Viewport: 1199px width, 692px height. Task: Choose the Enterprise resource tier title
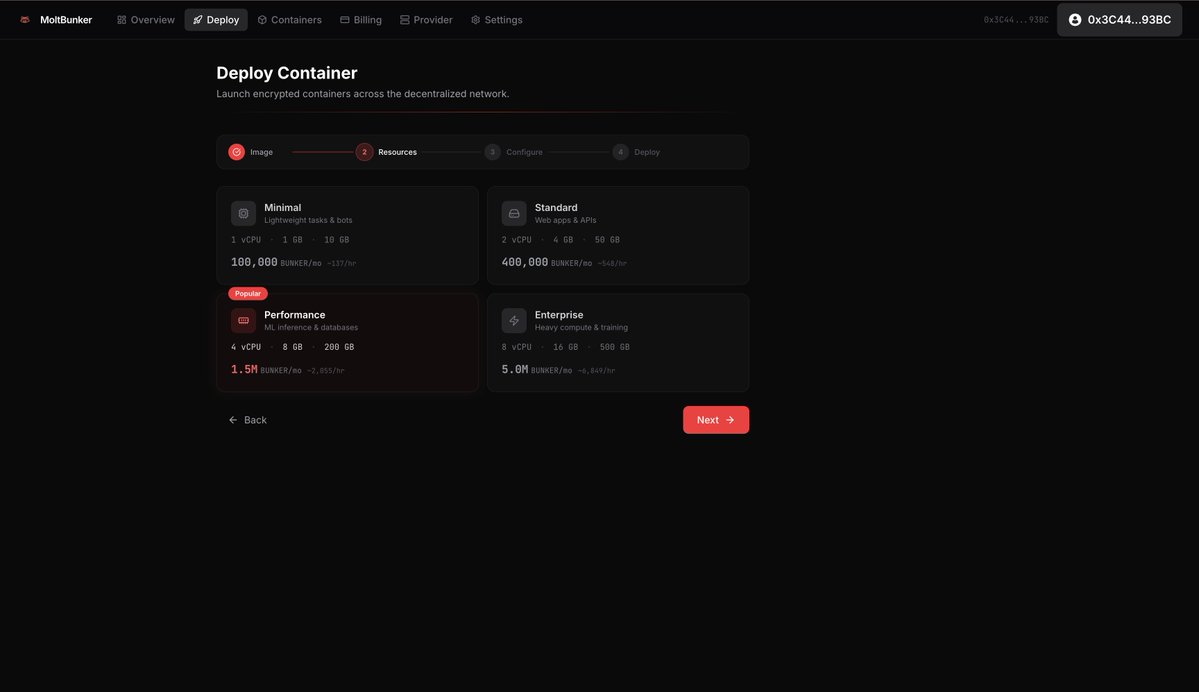point(559,314)
